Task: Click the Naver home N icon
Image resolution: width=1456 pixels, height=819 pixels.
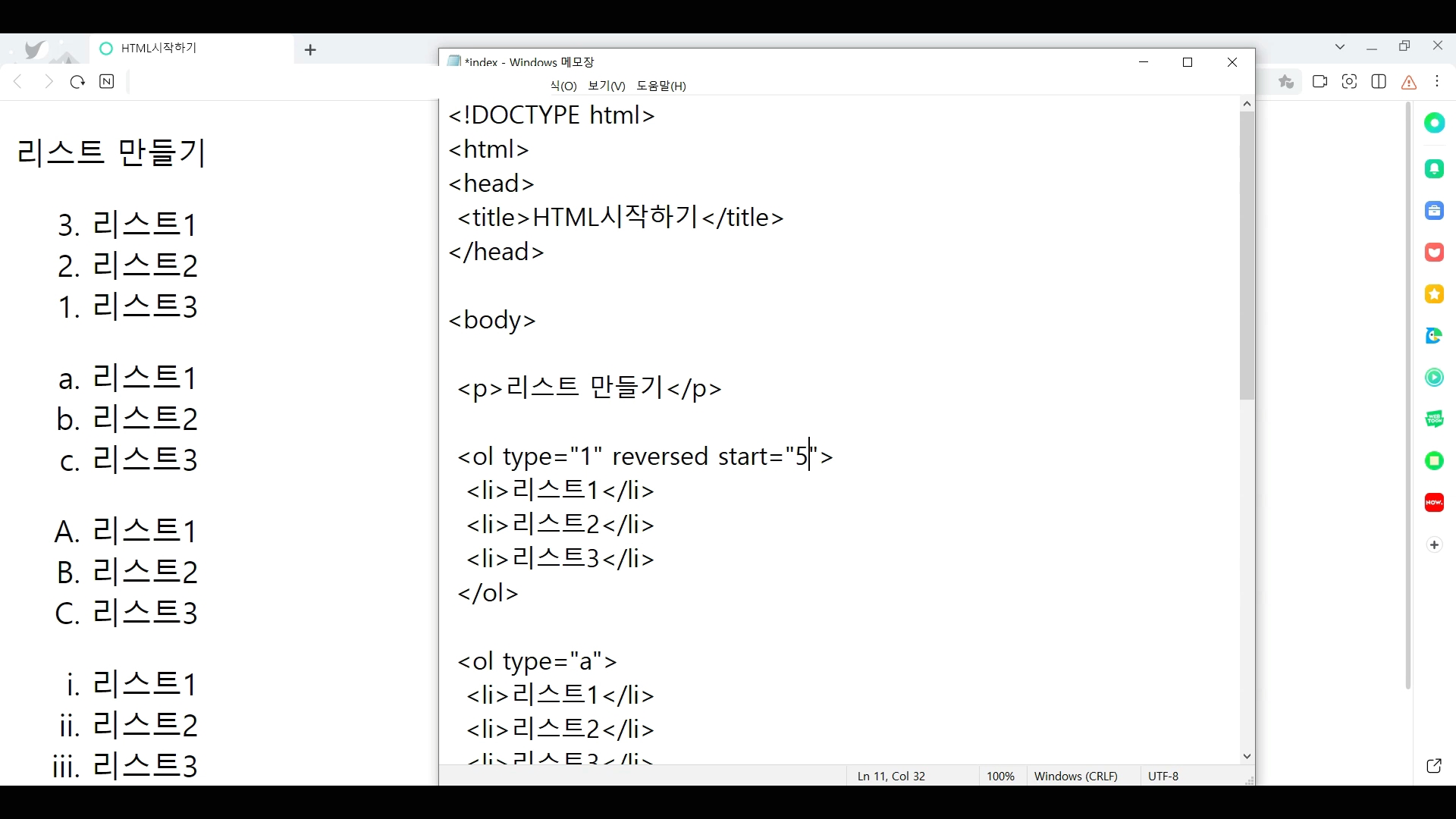Action: (x=107, y=82)
